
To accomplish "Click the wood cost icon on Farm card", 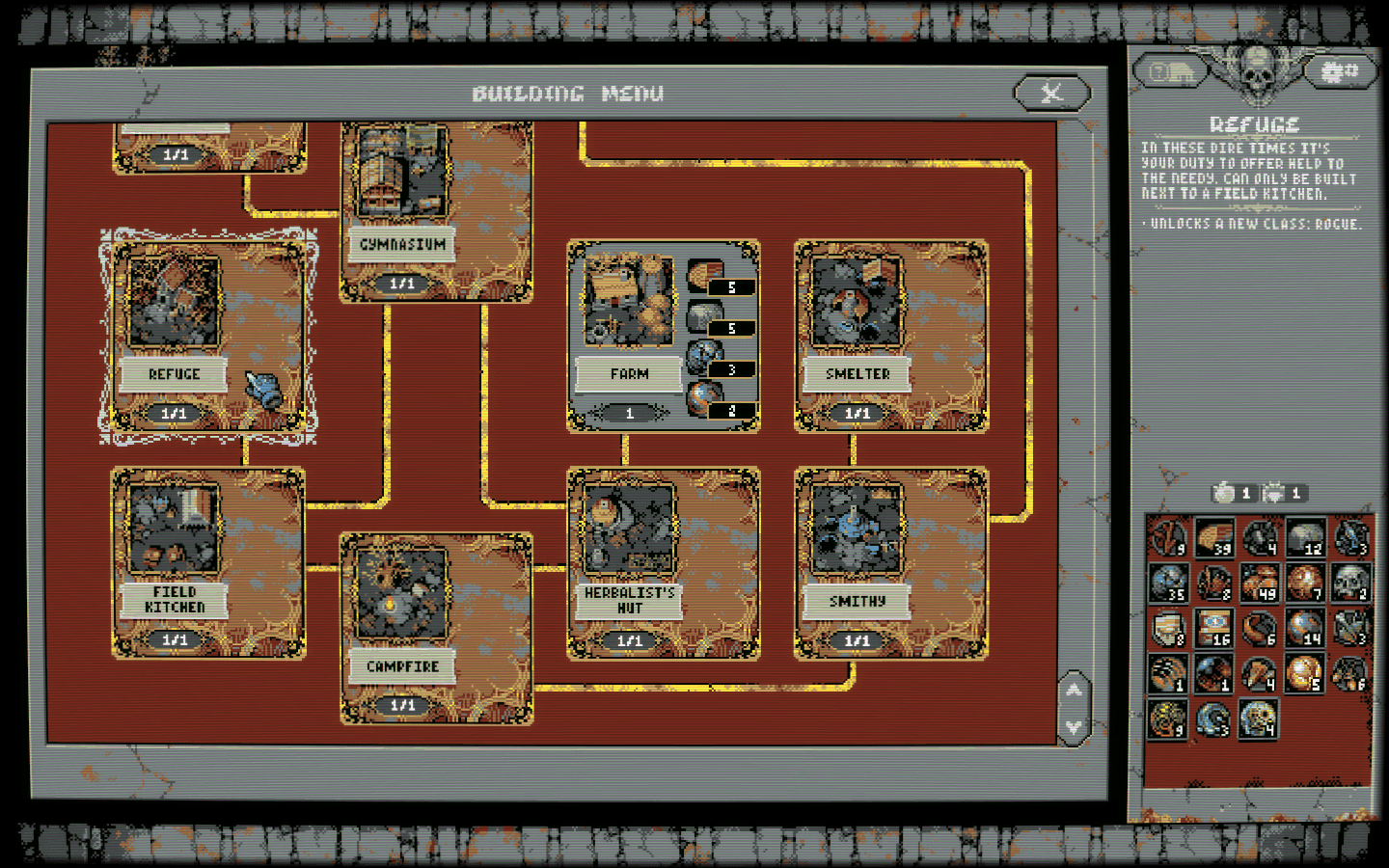I will coord(705,275).
